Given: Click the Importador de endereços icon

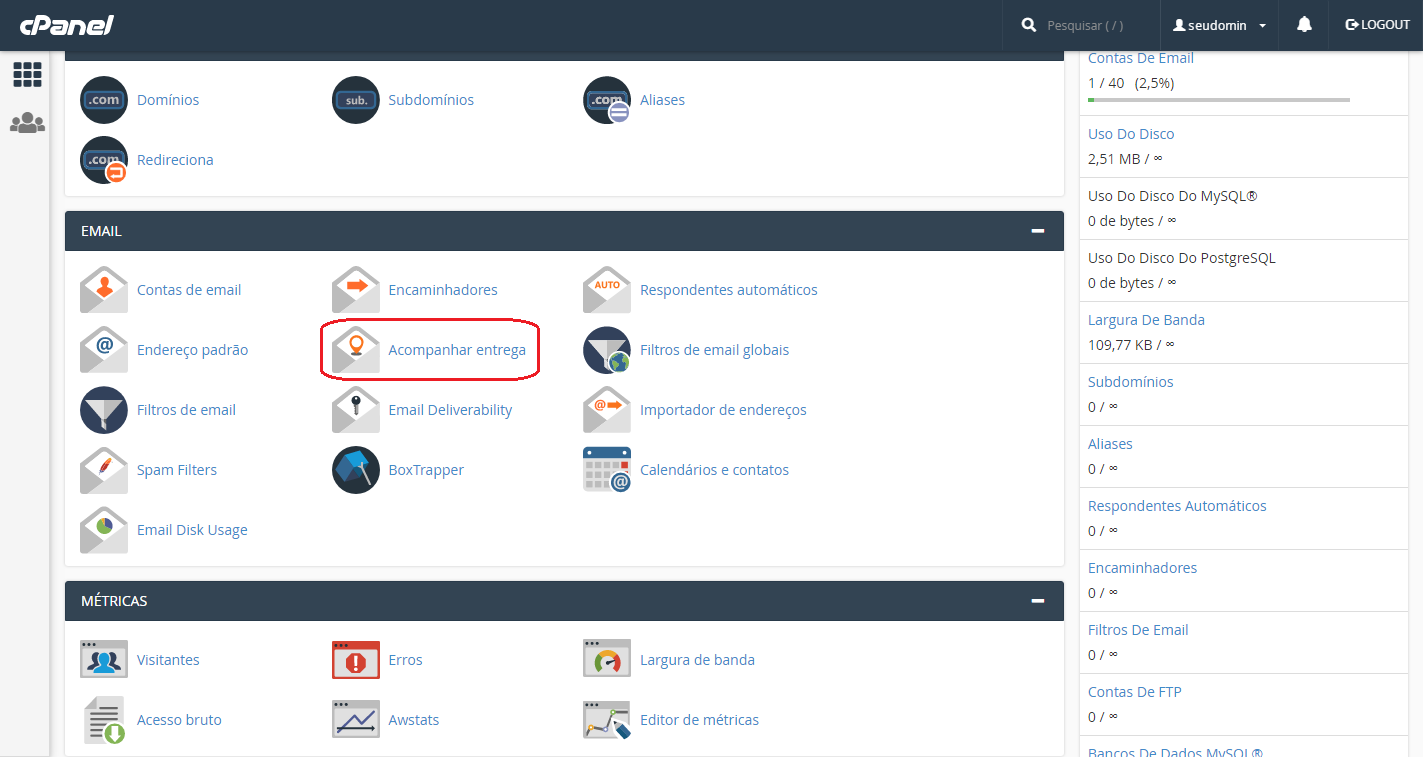Looking at the screenshot, I should 607,410.
